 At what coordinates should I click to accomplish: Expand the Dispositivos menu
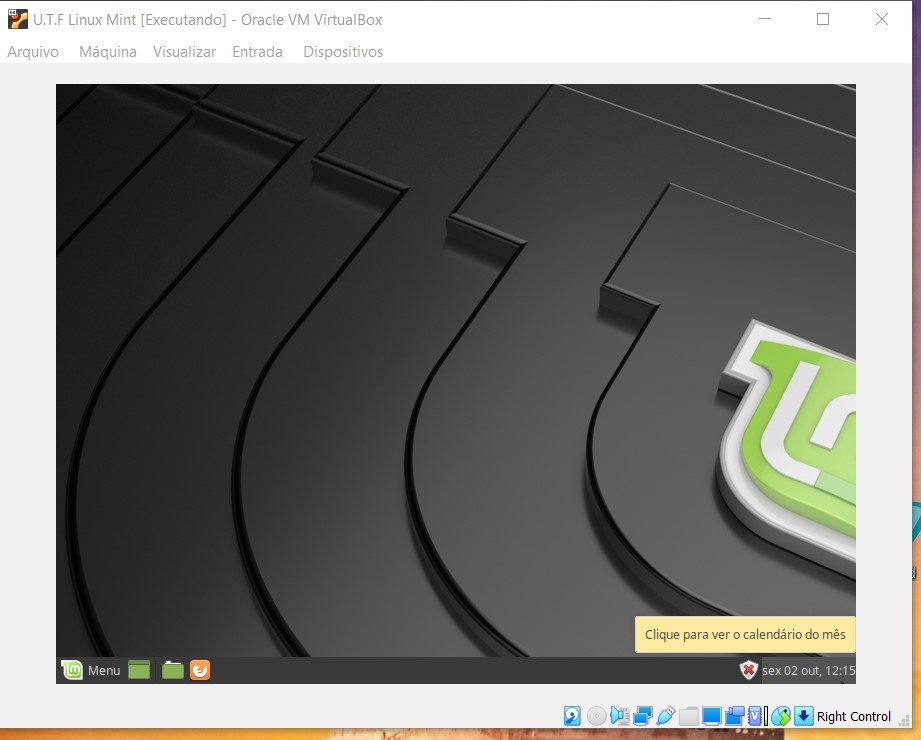tap(343, 52)
